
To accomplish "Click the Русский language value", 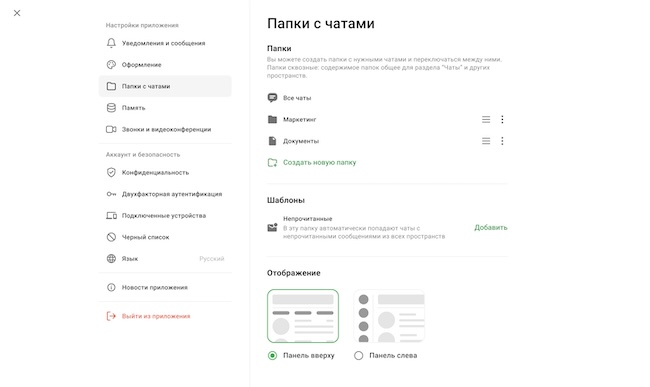I will click(211, 259).
